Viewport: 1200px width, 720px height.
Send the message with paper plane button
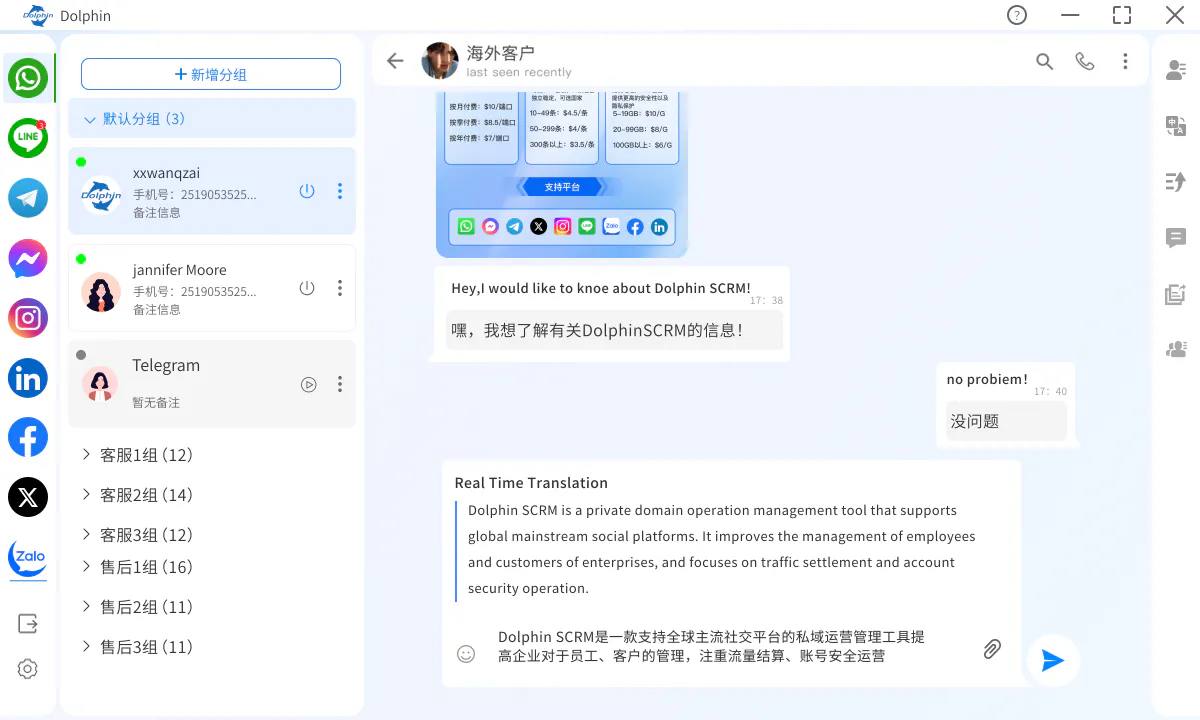tap(1053, 660)
